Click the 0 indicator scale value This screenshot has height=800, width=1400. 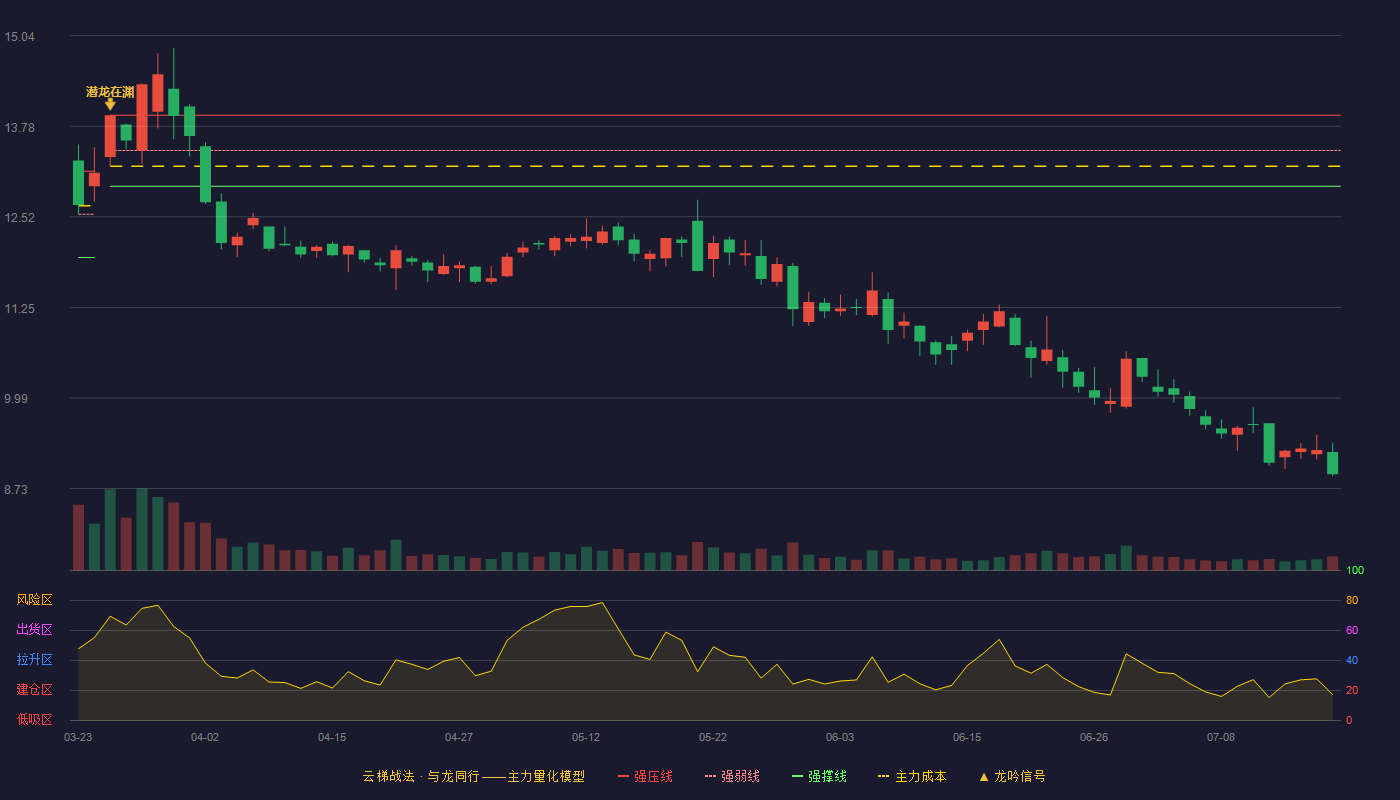click(1349, 720)
